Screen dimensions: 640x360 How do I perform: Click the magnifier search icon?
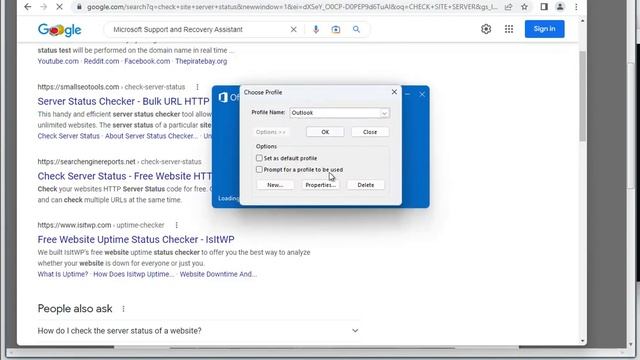point(356,29)
